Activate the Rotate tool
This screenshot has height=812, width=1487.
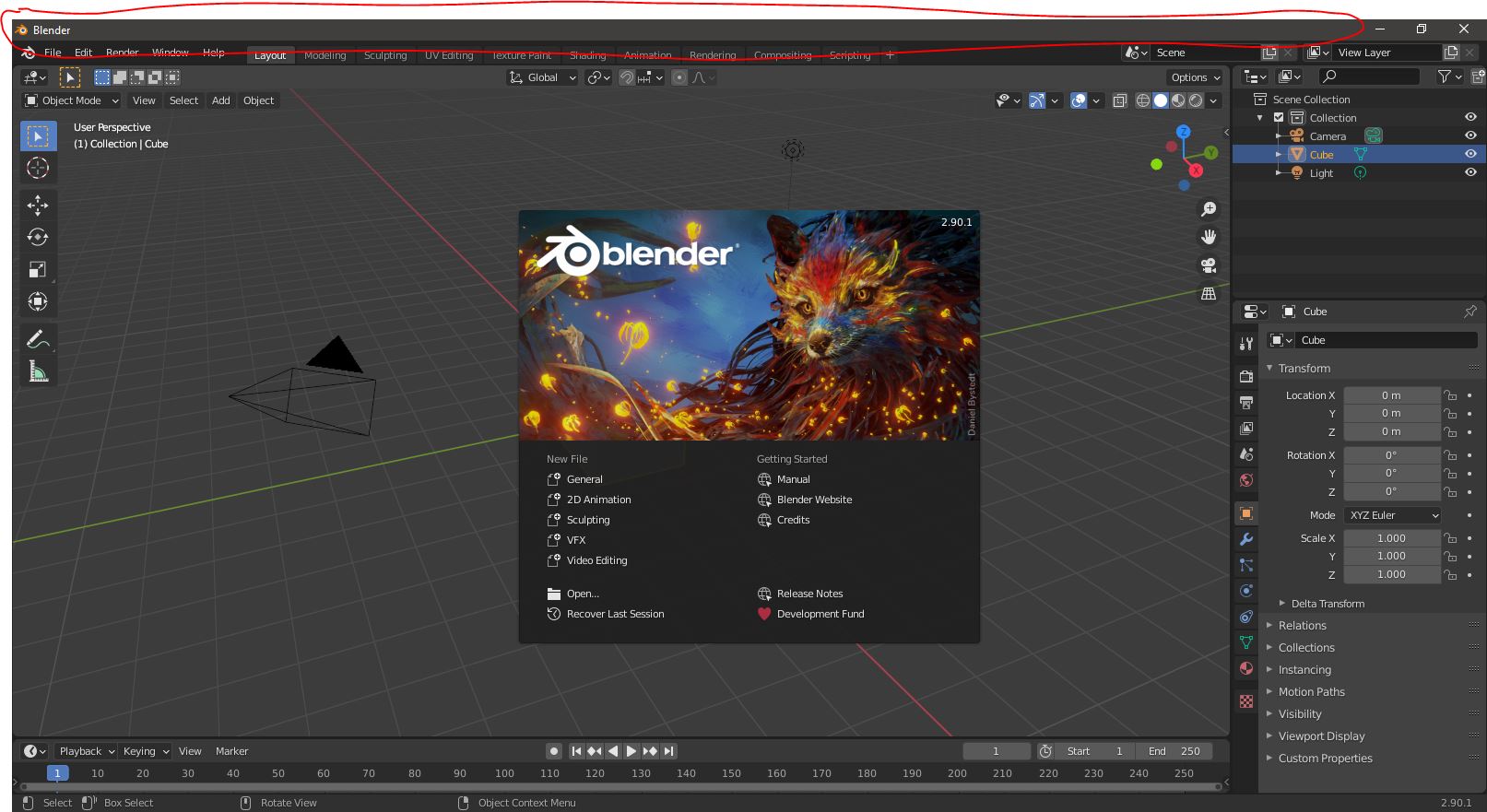tap(38, 237)
